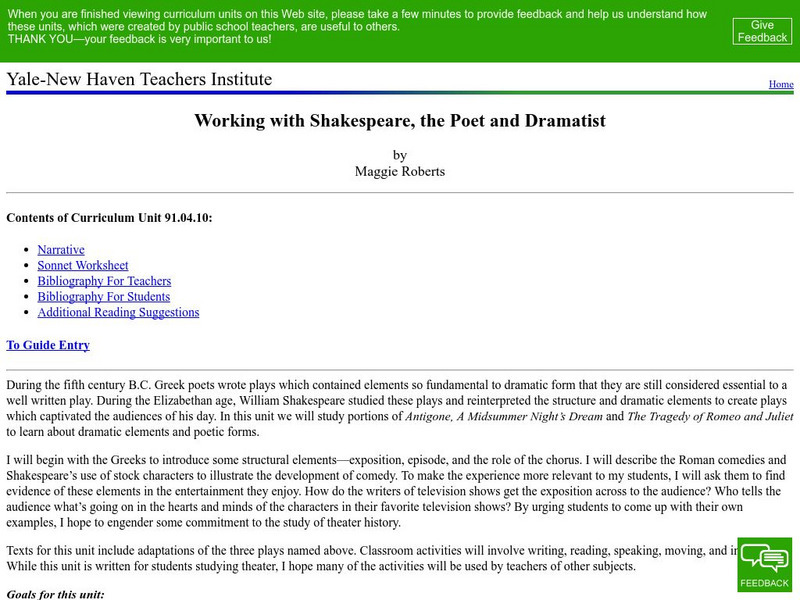Screen dimensions: 800x600
Task: Open the Narrative link
Action: tap(61, 250)
